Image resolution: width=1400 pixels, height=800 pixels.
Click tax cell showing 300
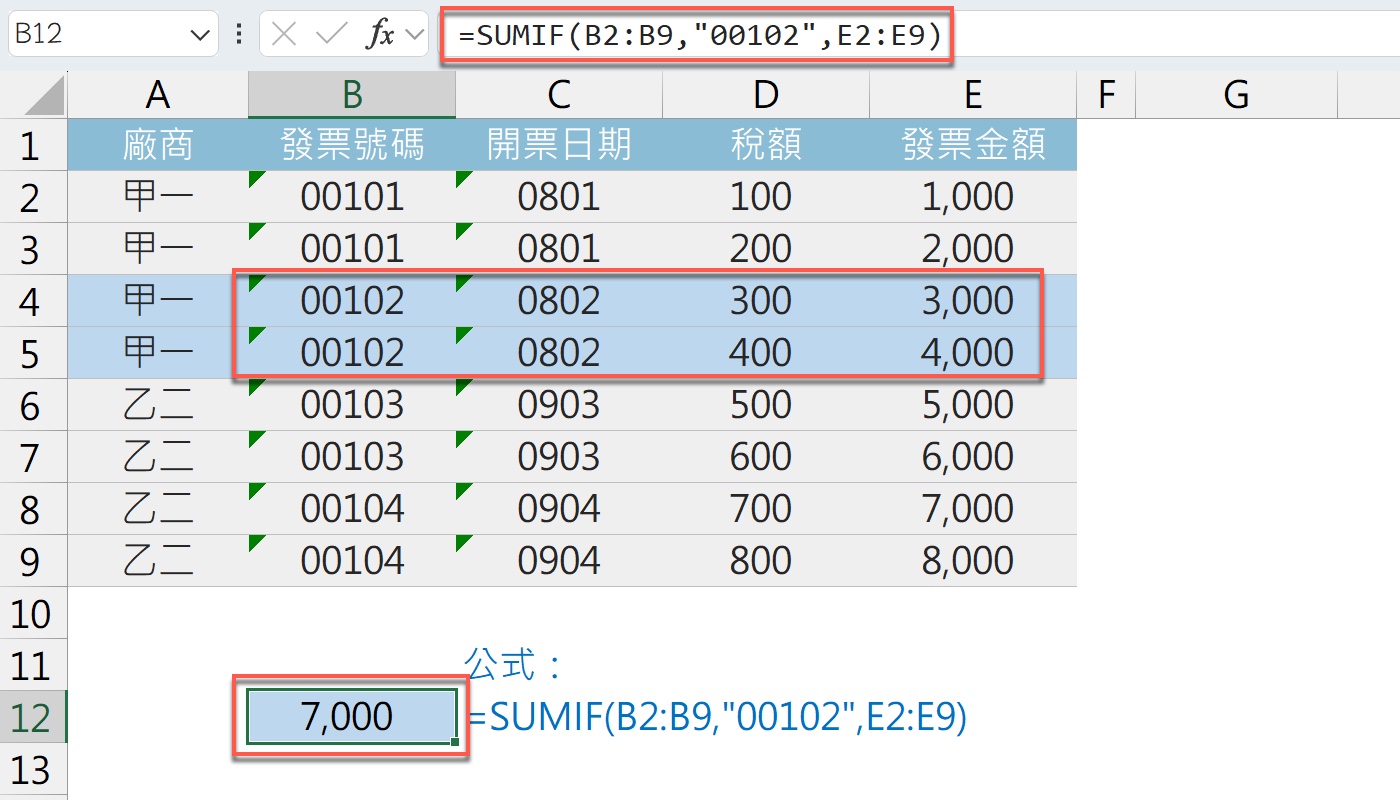tap(766, 301)
